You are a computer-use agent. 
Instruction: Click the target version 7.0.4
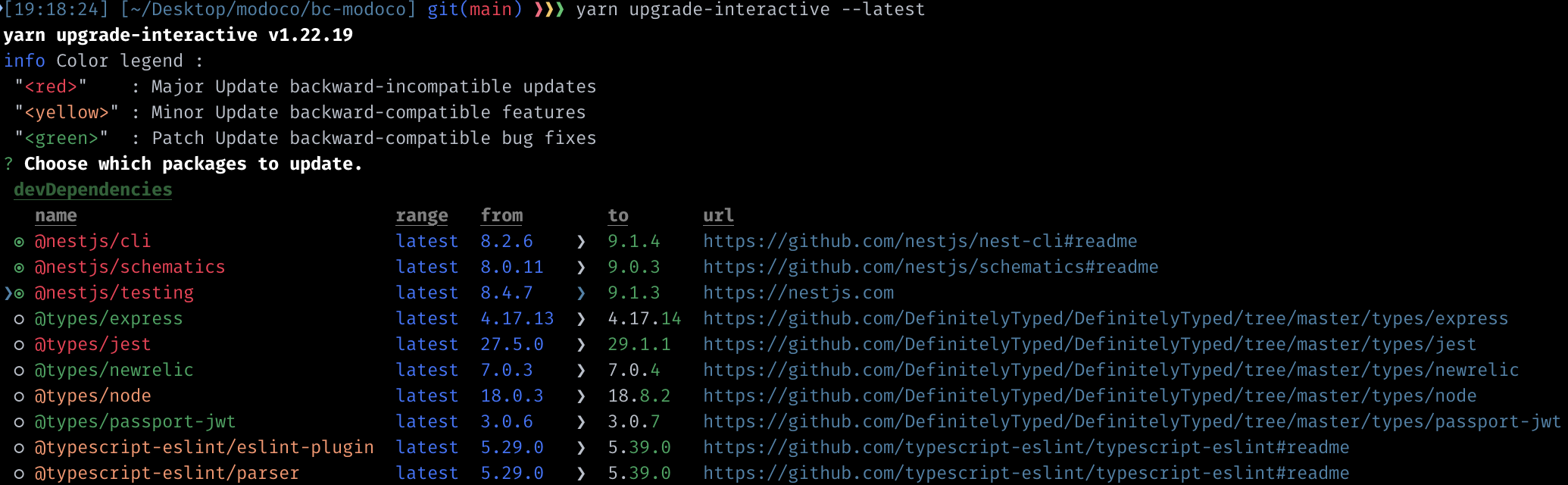point(633,370)
